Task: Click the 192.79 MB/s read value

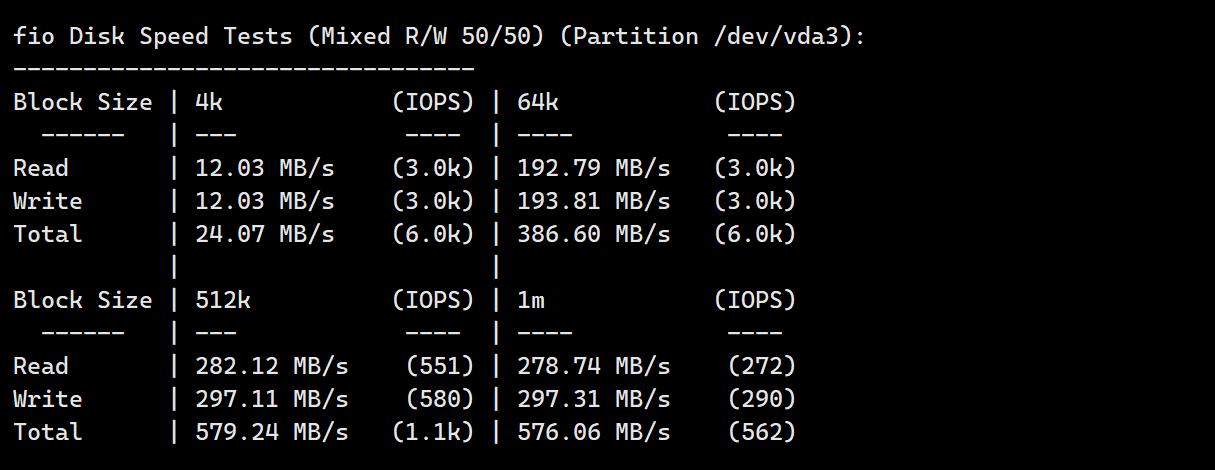Action: point(593,168)
